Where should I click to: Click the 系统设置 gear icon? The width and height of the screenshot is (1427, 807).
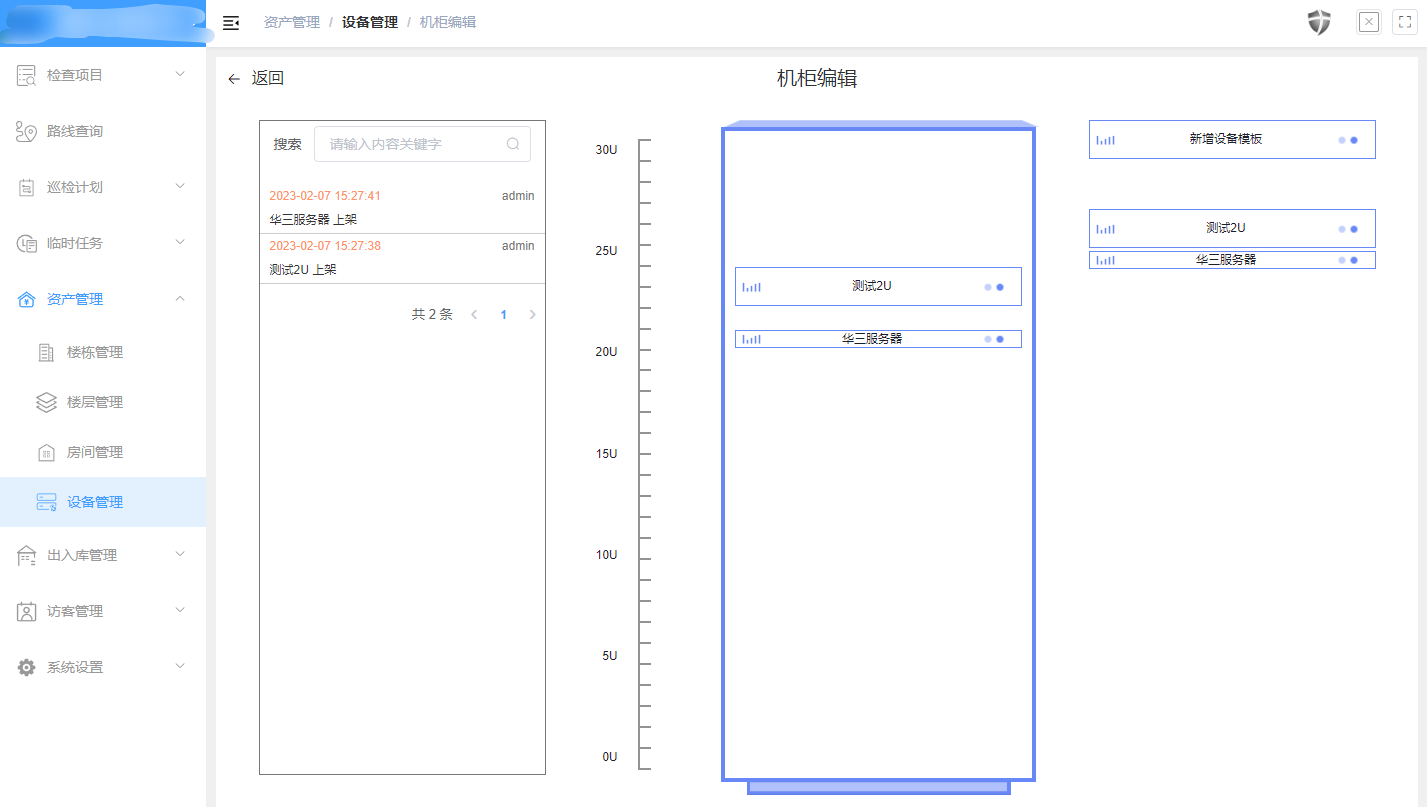point(26,667)
